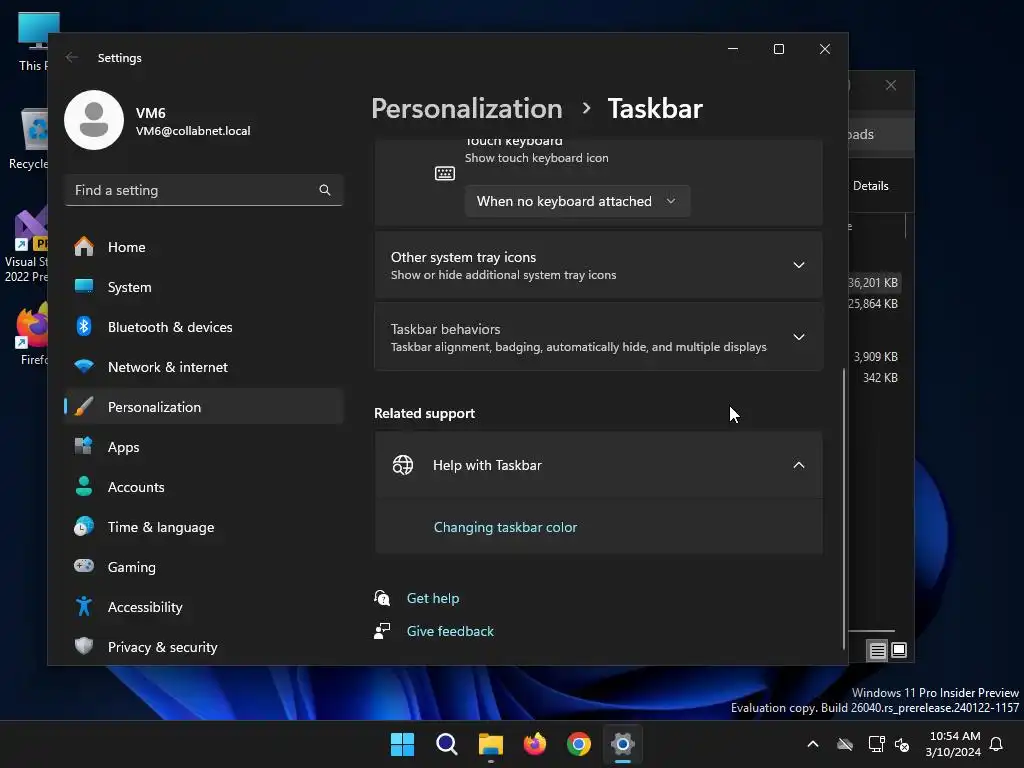The height and width of the screenshot is (768, 1024).
Task: Click the VM6 profile avatar
Action: pos(94,120)
